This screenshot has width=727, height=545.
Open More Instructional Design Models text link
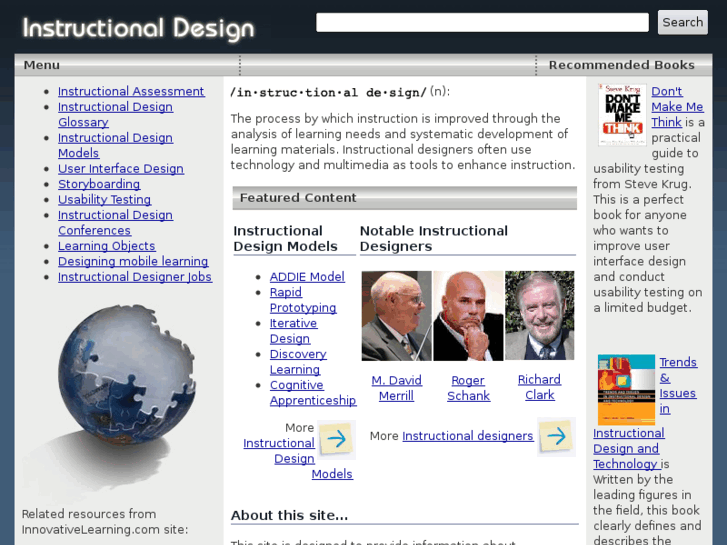(x=298, y=458)
